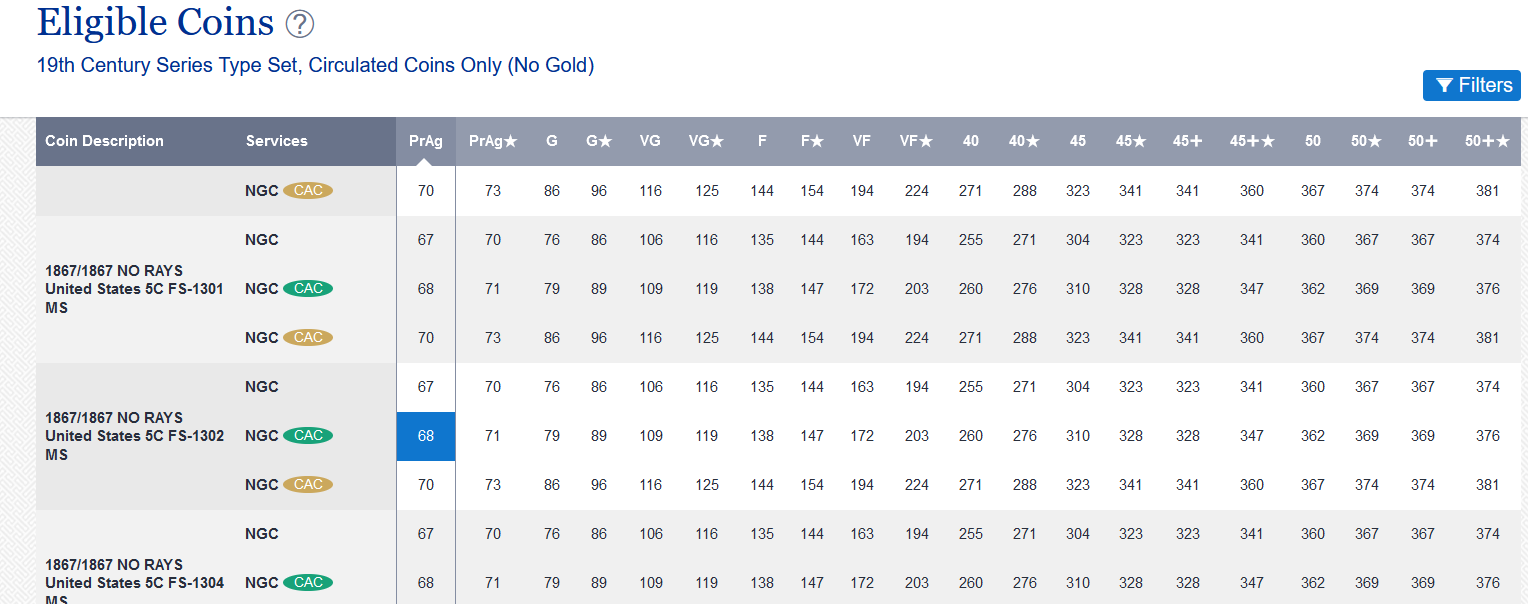The width and height of the screenshot is (1528, 604).
Task: Click the highlighted blue 68 PrAg cell
Action: (x=426, y=436)
